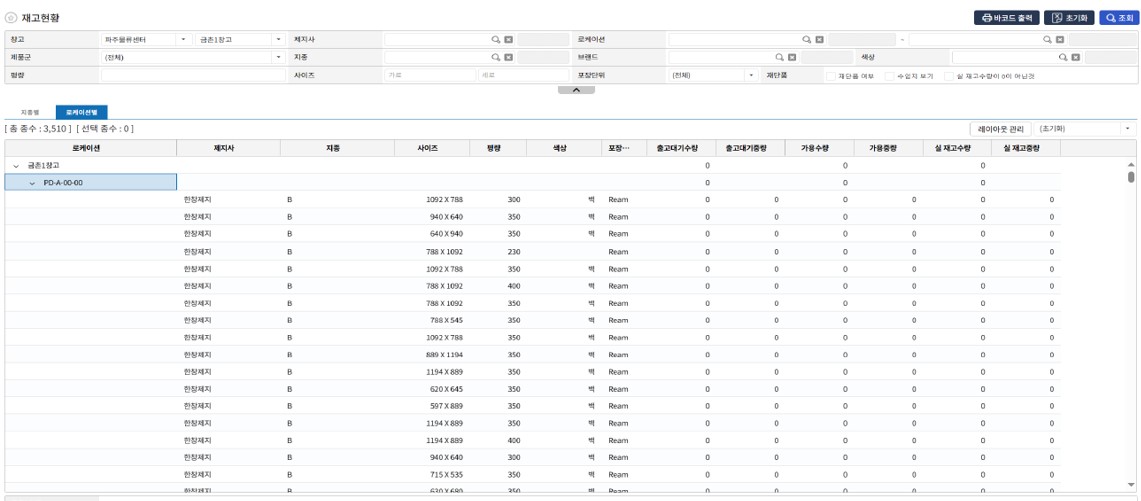Click the 바코드 출력 button
The image size is (1141, 501).
(1006, 18)
